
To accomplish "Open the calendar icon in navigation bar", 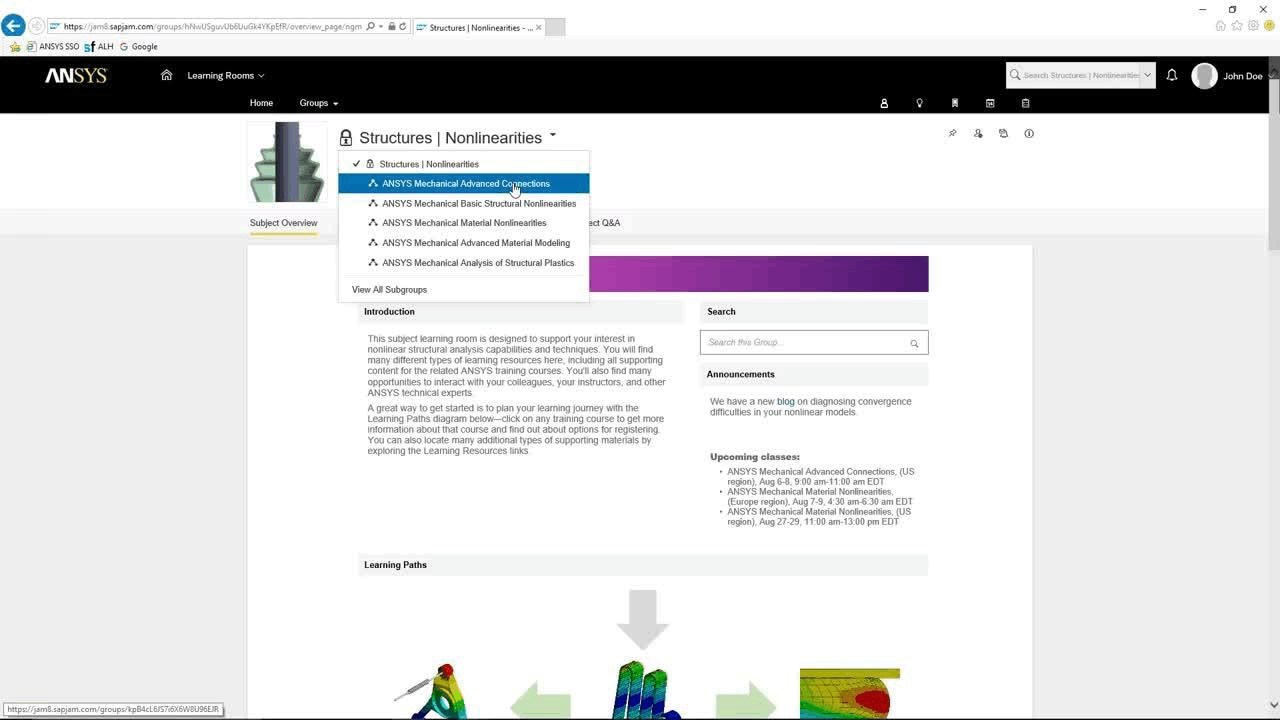I will click(990, 103).
